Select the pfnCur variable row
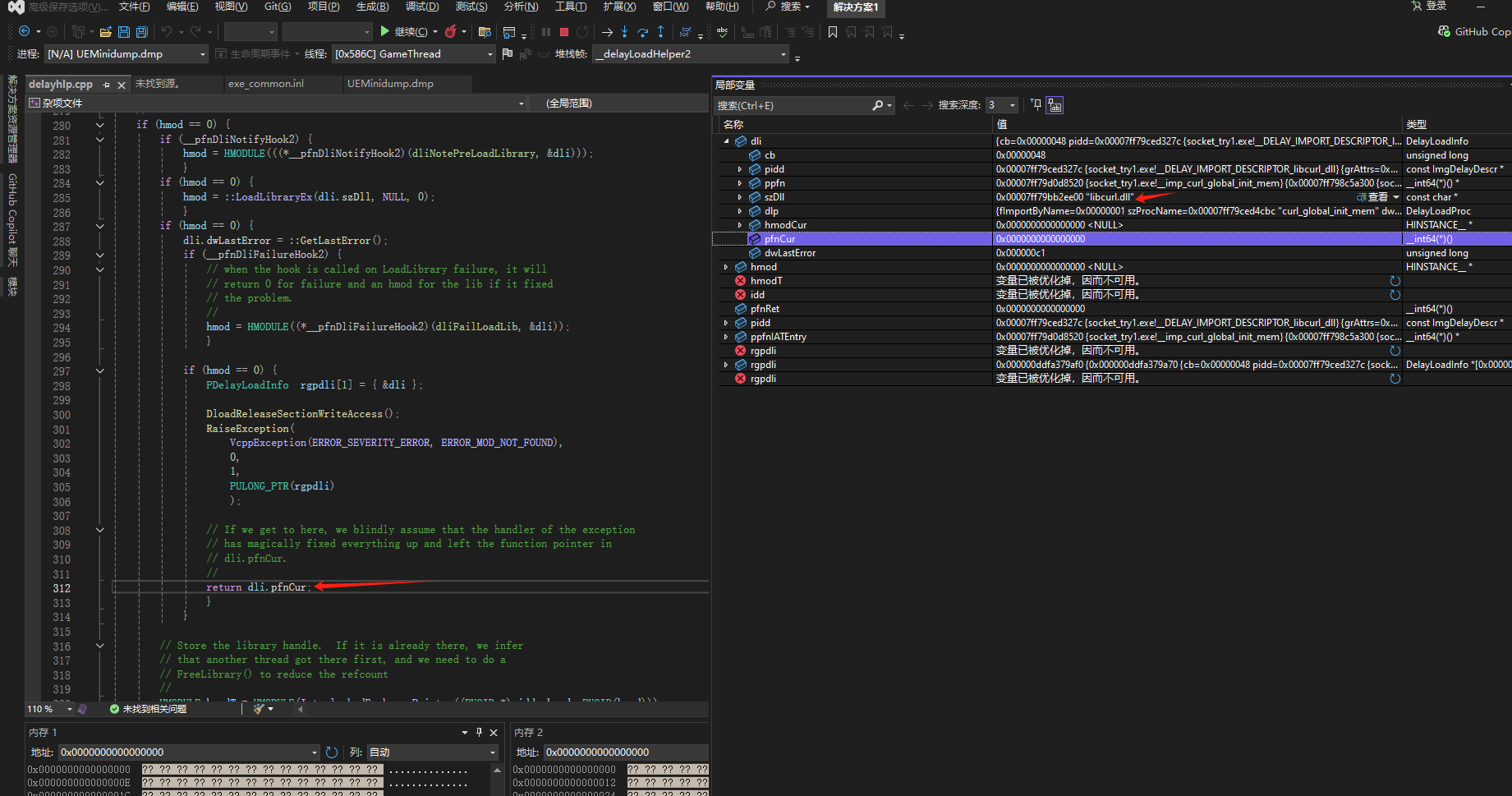 (x=1112, y=239)
